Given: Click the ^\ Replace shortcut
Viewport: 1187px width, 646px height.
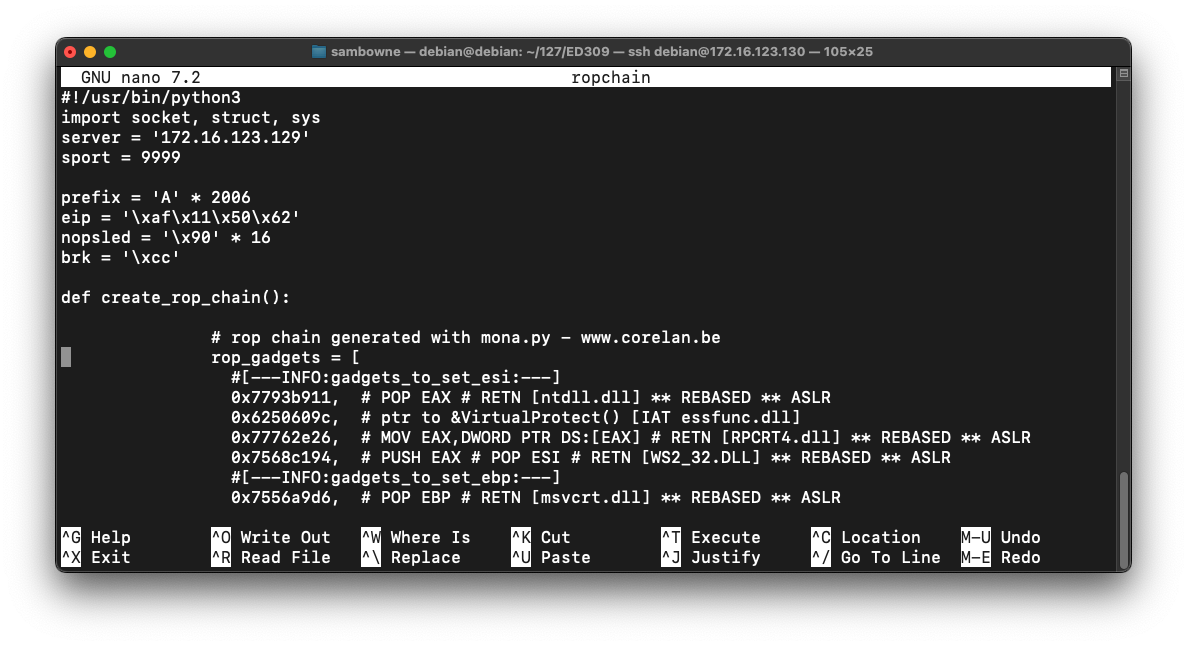Looking at the screenshot, I should [411, 557].
